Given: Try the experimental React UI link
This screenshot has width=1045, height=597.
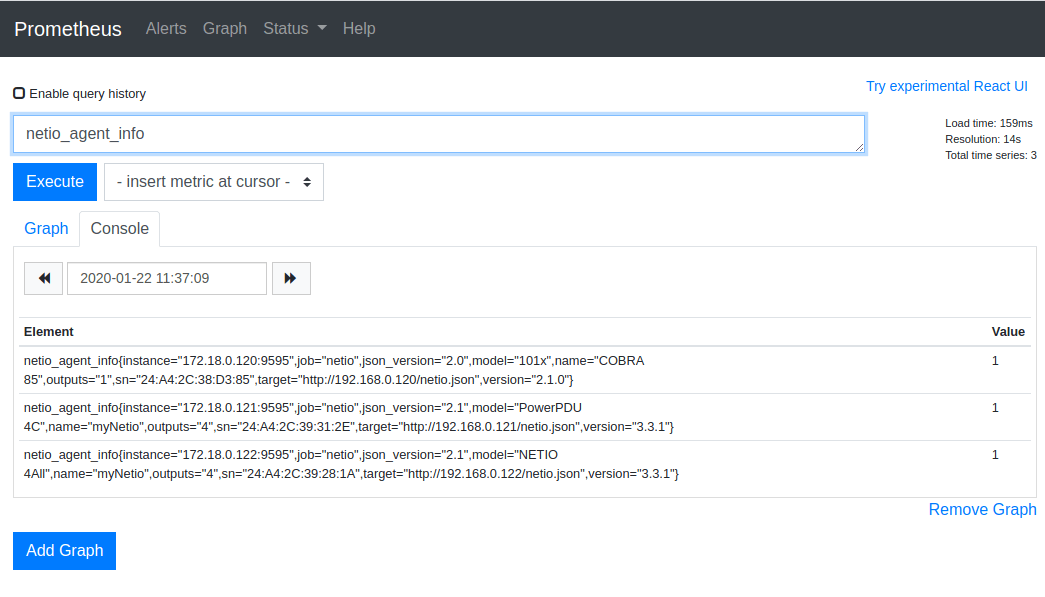Looking at the screenshot, I should point(946,87).
